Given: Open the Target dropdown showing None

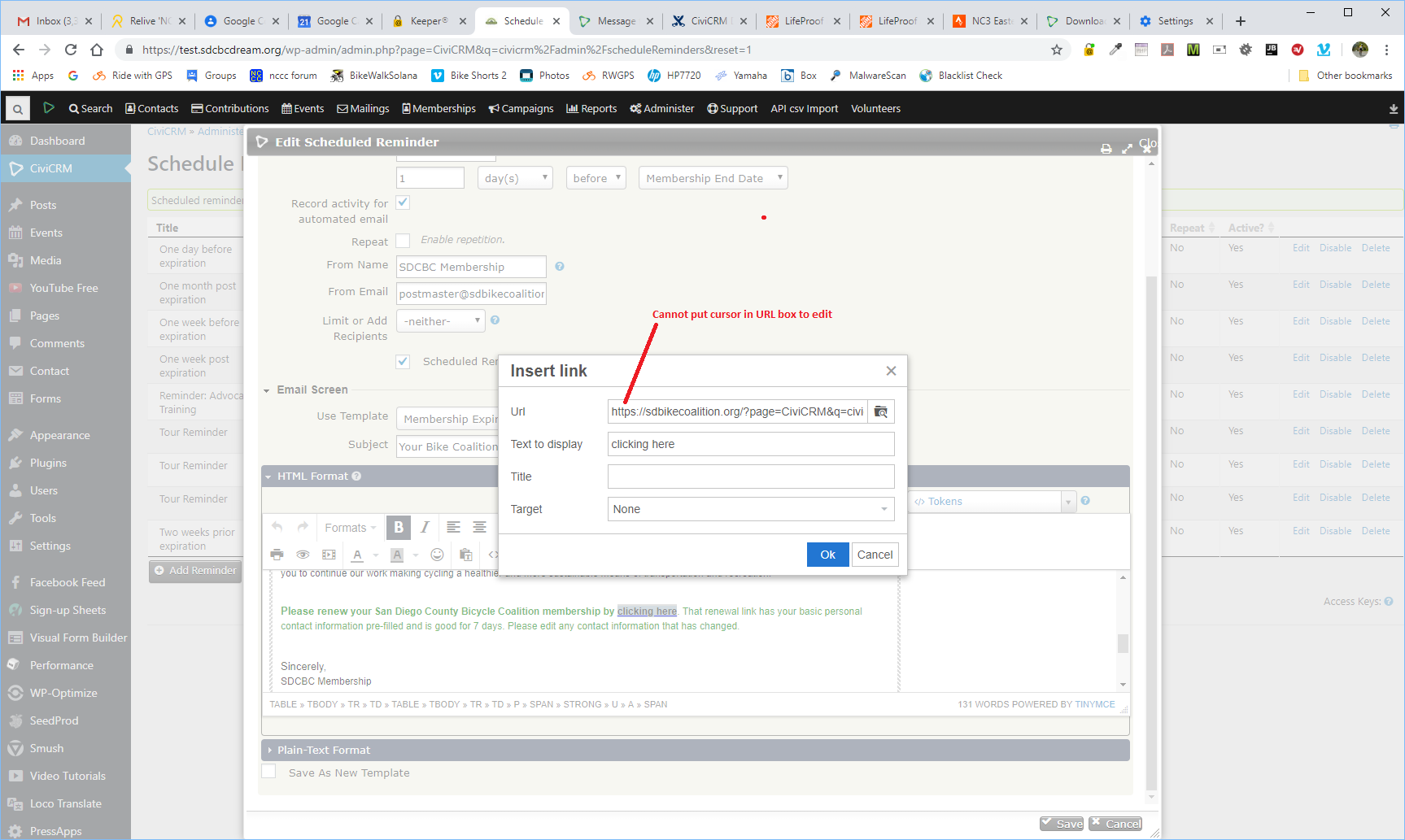Looking at the screenshot, I should click(x=751, y=509).
